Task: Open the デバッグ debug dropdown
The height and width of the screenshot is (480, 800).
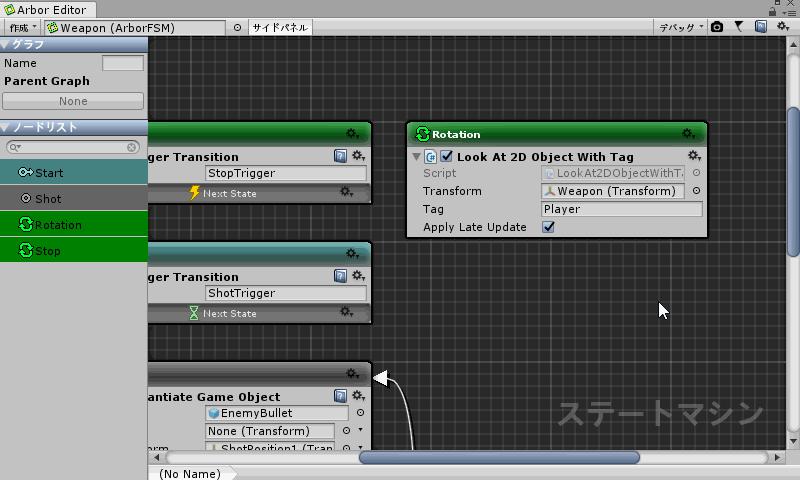Action: (681, 28)
